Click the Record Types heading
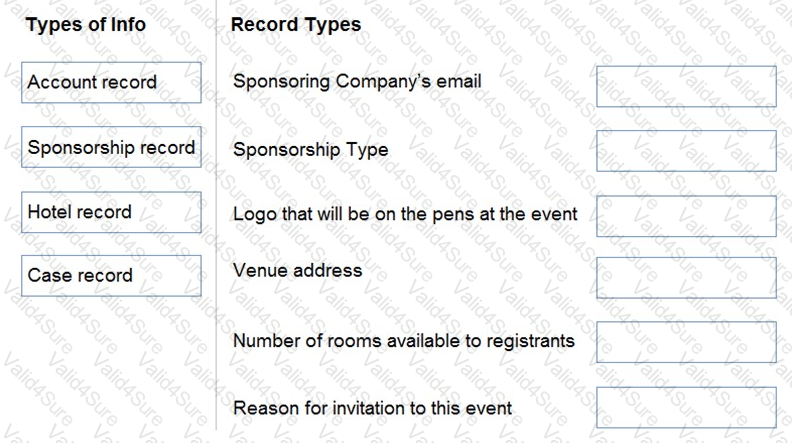This screenshot has width=792, height=443. point(296,24)
